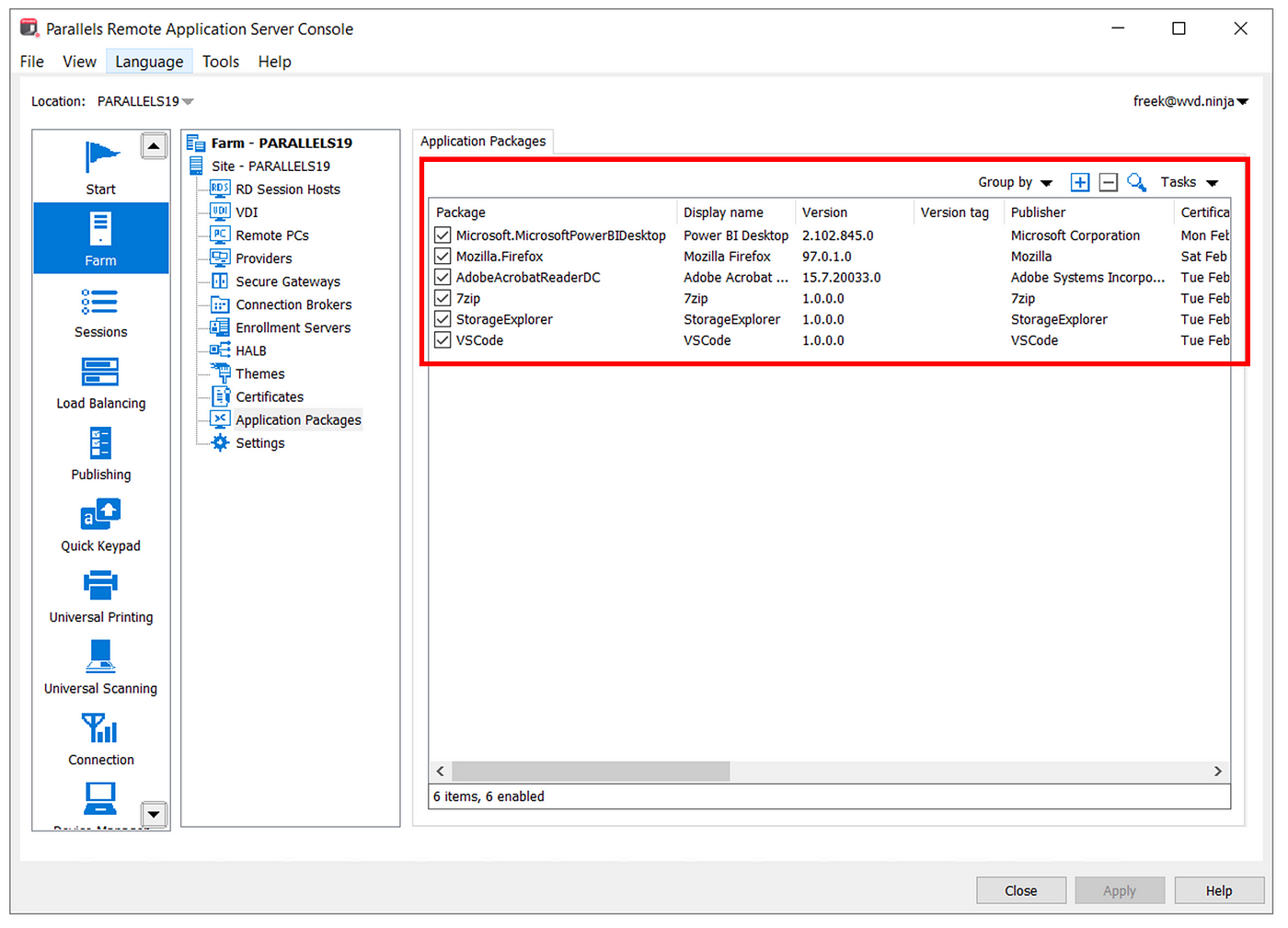This screenshot has width=1288, height=928.
Task: Open the Location PARALLELS19 dropdown
Action: pyautogui.click(x=145, y=101)
